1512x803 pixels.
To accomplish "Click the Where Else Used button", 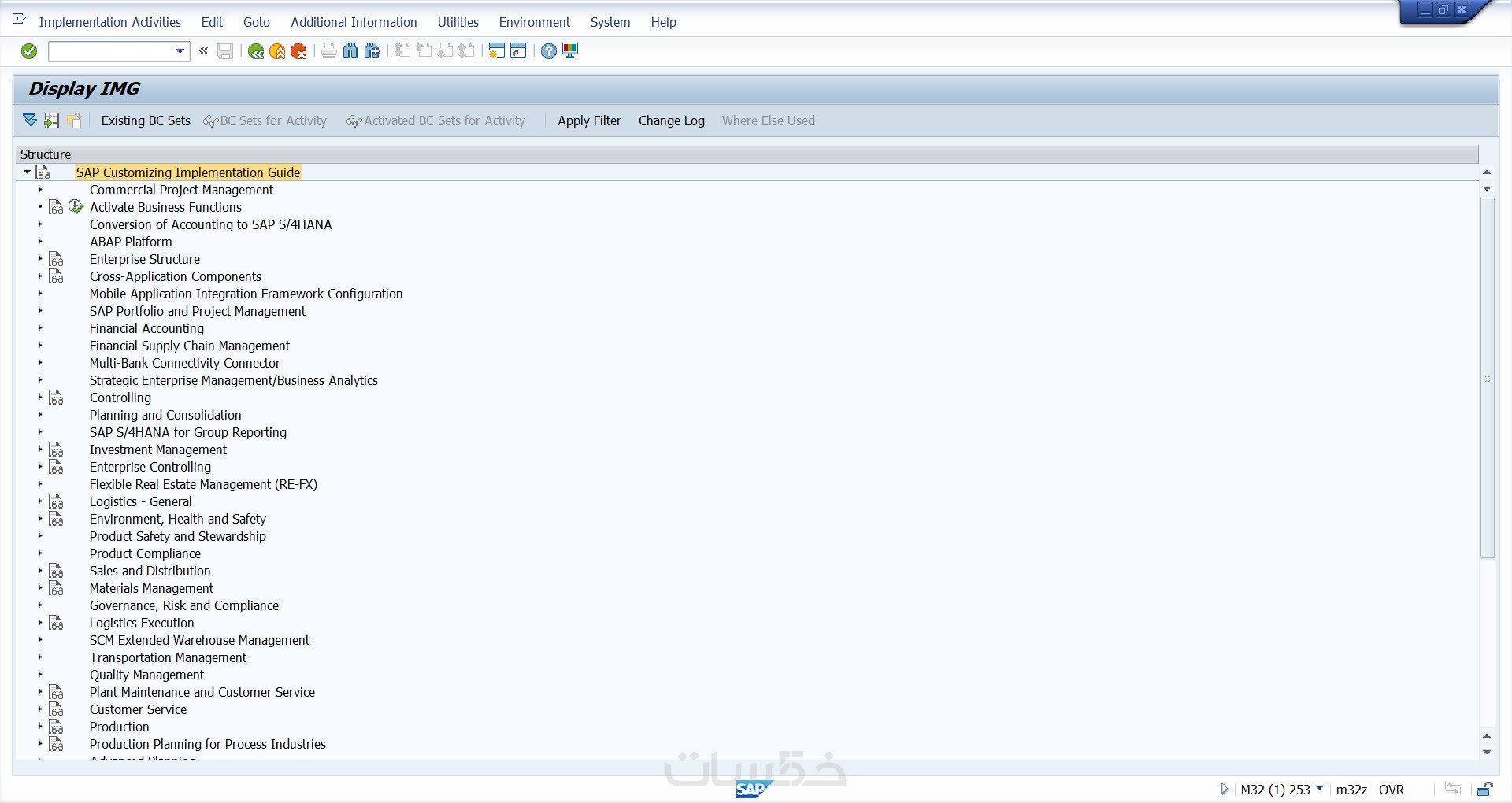I will [769, 120].
